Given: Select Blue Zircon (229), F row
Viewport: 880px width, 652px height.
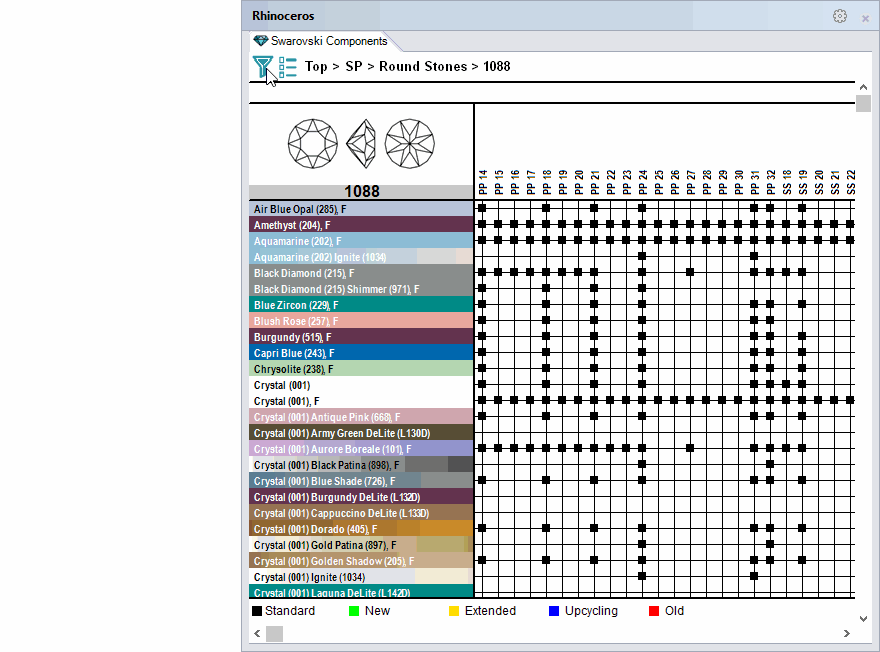Looking at the screenshot, I should click(361, 305).
